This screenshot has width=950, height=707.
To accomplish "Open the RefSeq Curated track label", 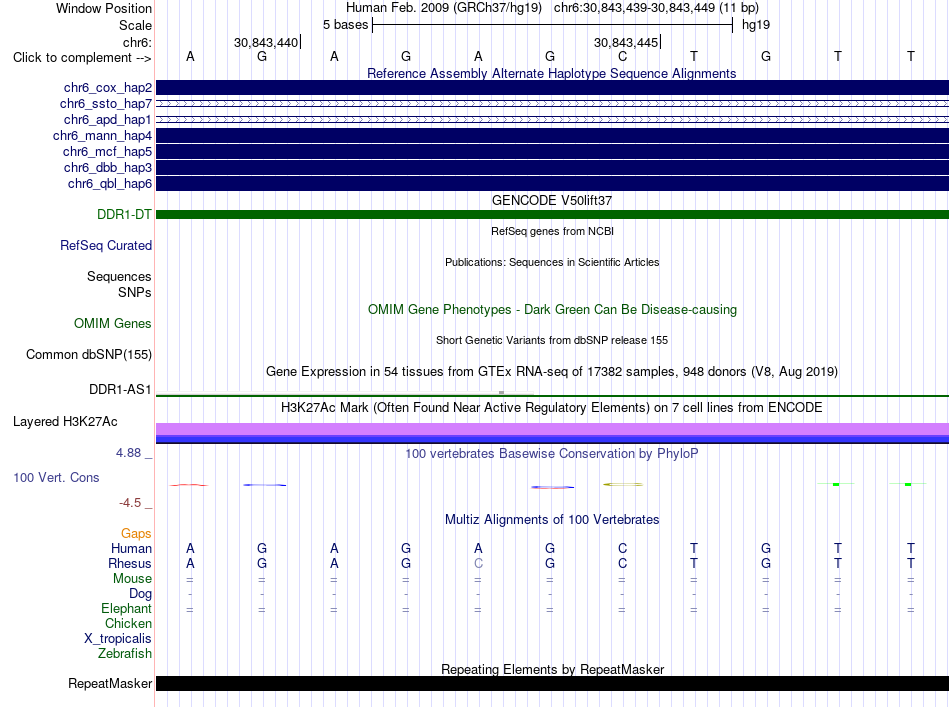I will point(106,245).
